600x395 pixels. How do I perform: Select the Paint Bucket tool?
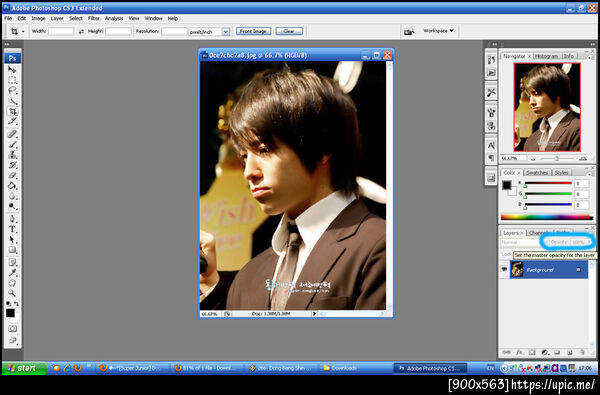click(x=12, y=186)
